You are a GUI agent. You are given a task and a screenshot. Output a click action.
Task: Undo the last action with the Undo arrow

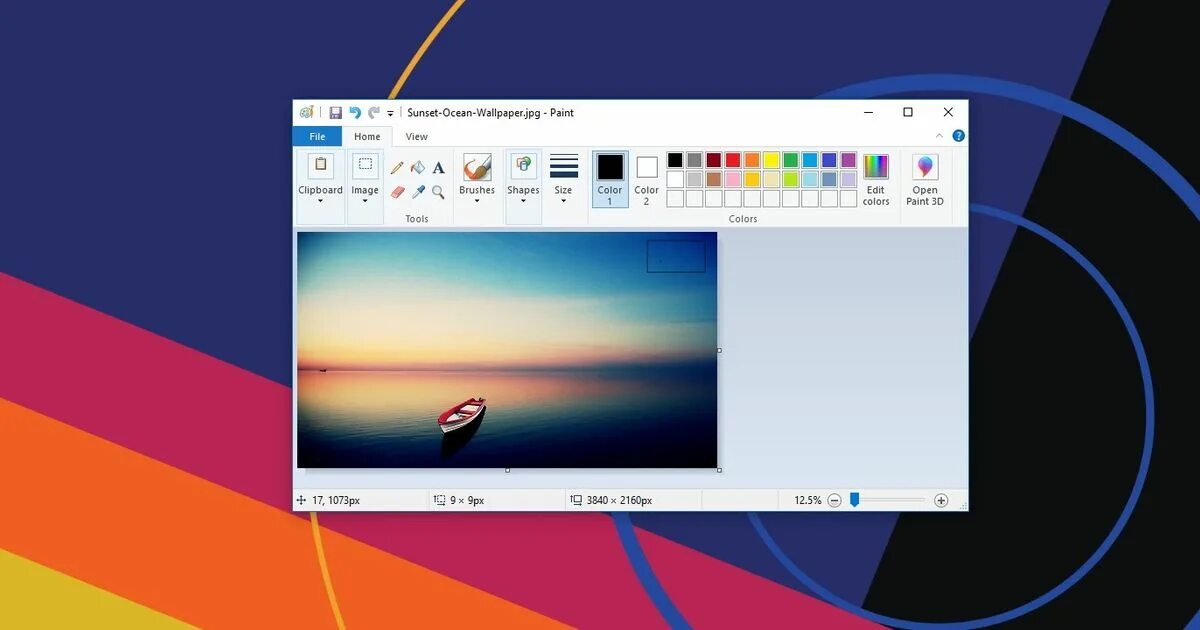point(355,113)
